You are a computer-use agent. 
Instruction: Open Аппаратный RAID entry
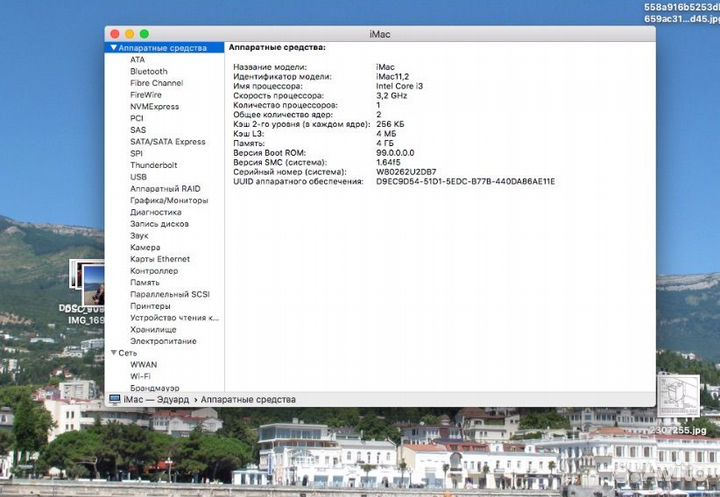pyautogui.click(x=165, y=189)
